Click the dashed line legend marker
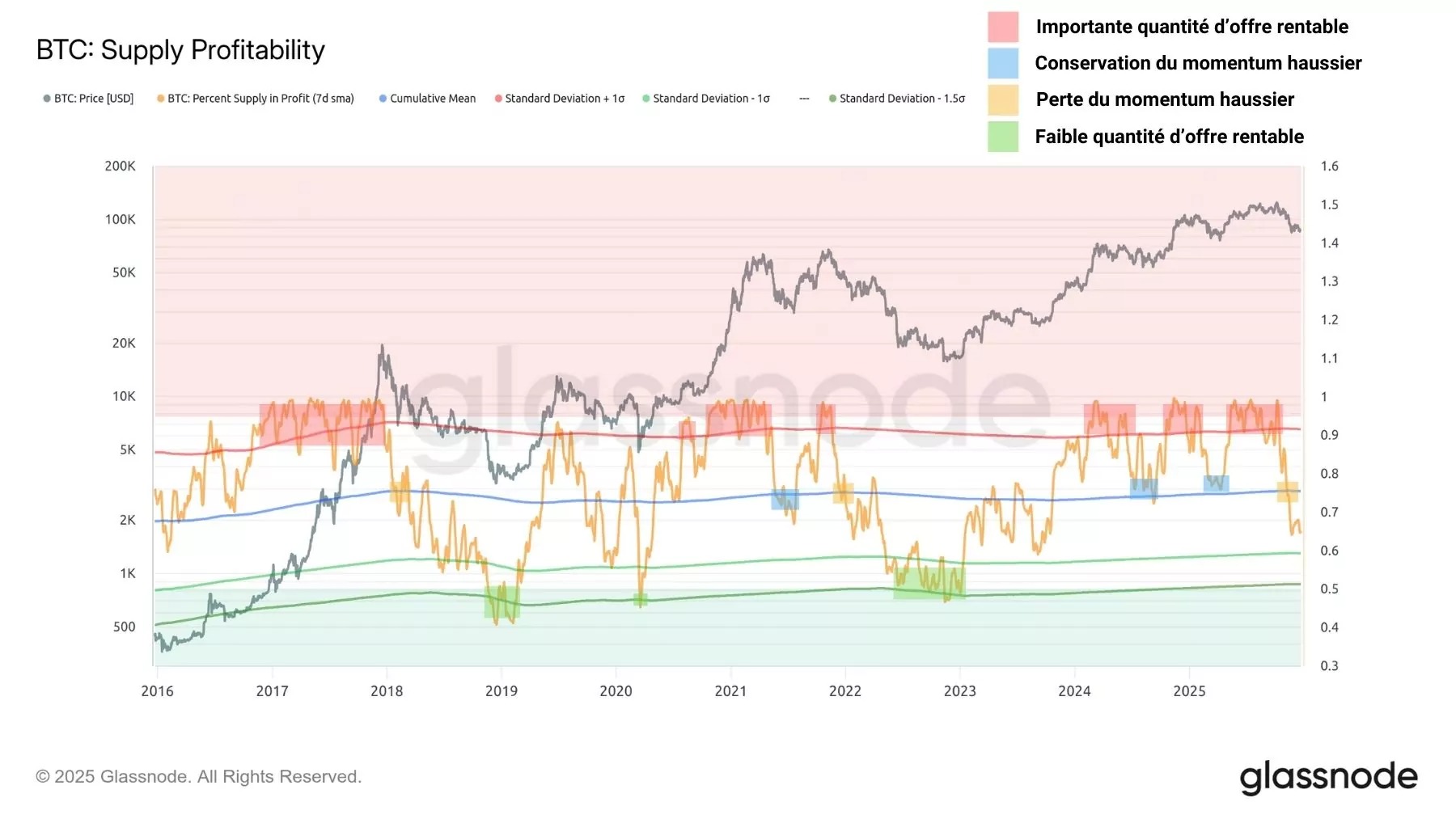1456x819 pixels. click(x=804, y=99)
